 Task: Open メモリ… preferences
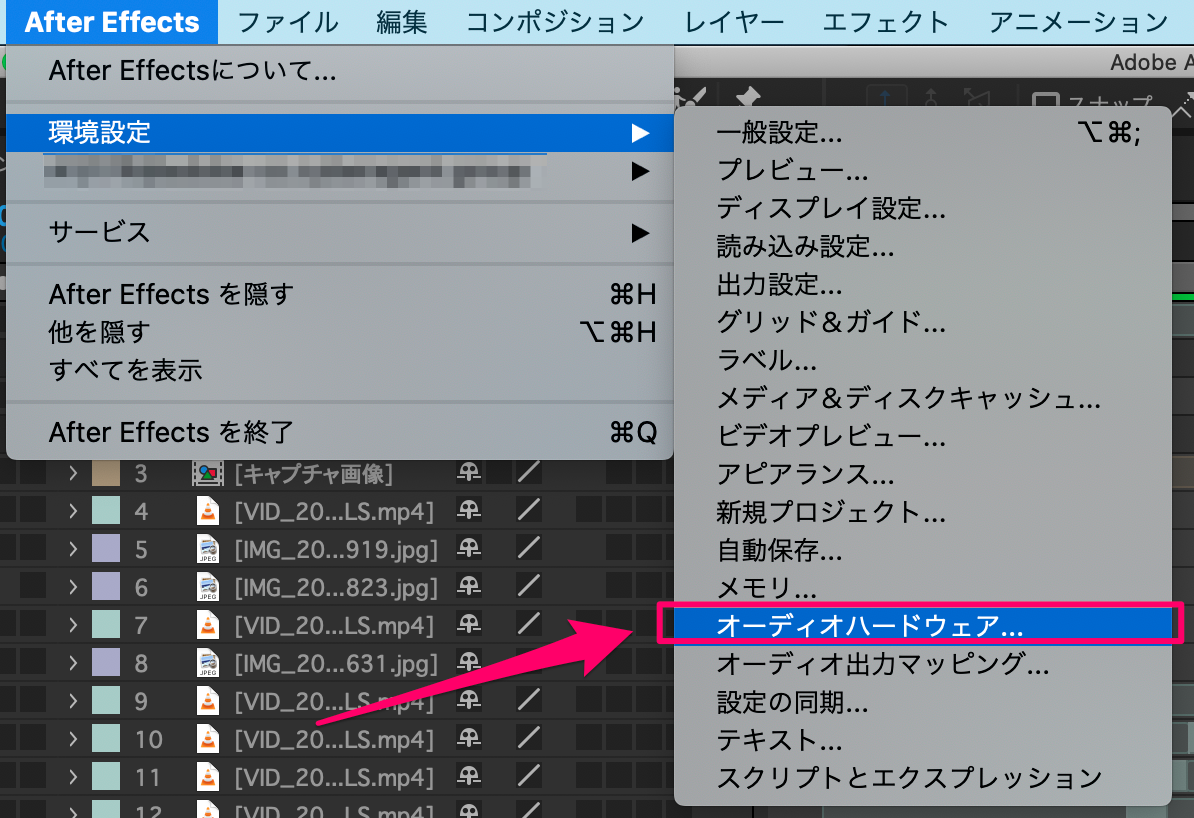tap(923, 588)
